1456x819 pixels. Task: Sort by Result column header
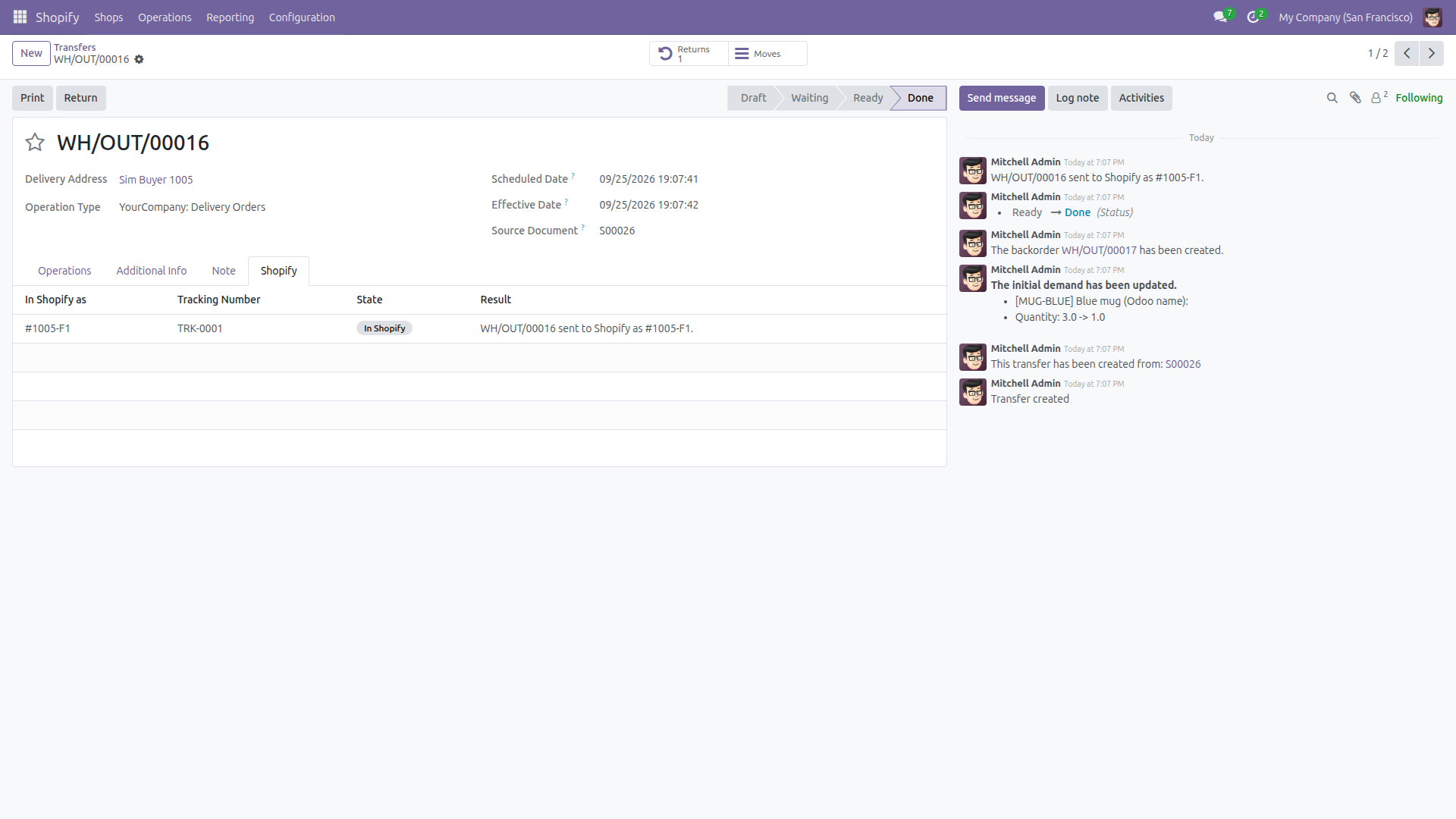point(495,300)
